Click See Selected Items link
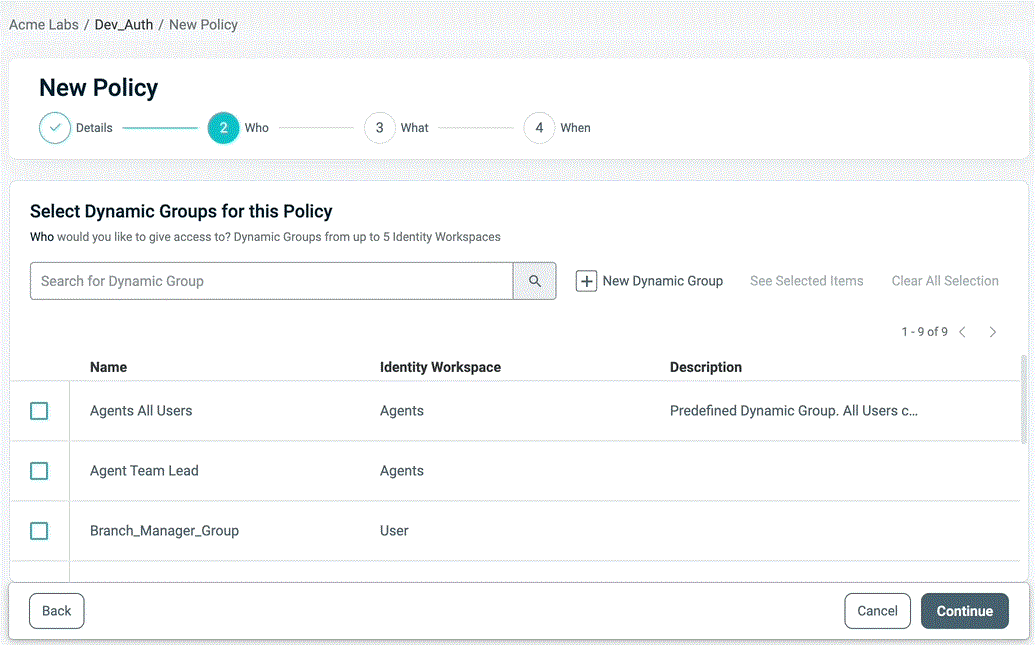 [807, 281]
